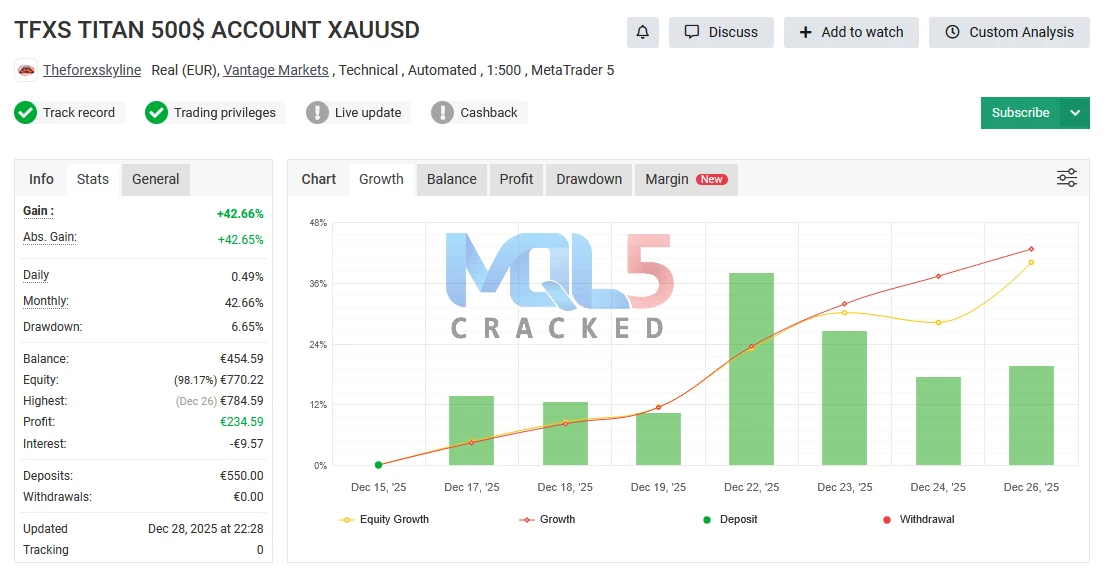Open the General tab
The image size is (1120, 568).
[x=155, y=180]
